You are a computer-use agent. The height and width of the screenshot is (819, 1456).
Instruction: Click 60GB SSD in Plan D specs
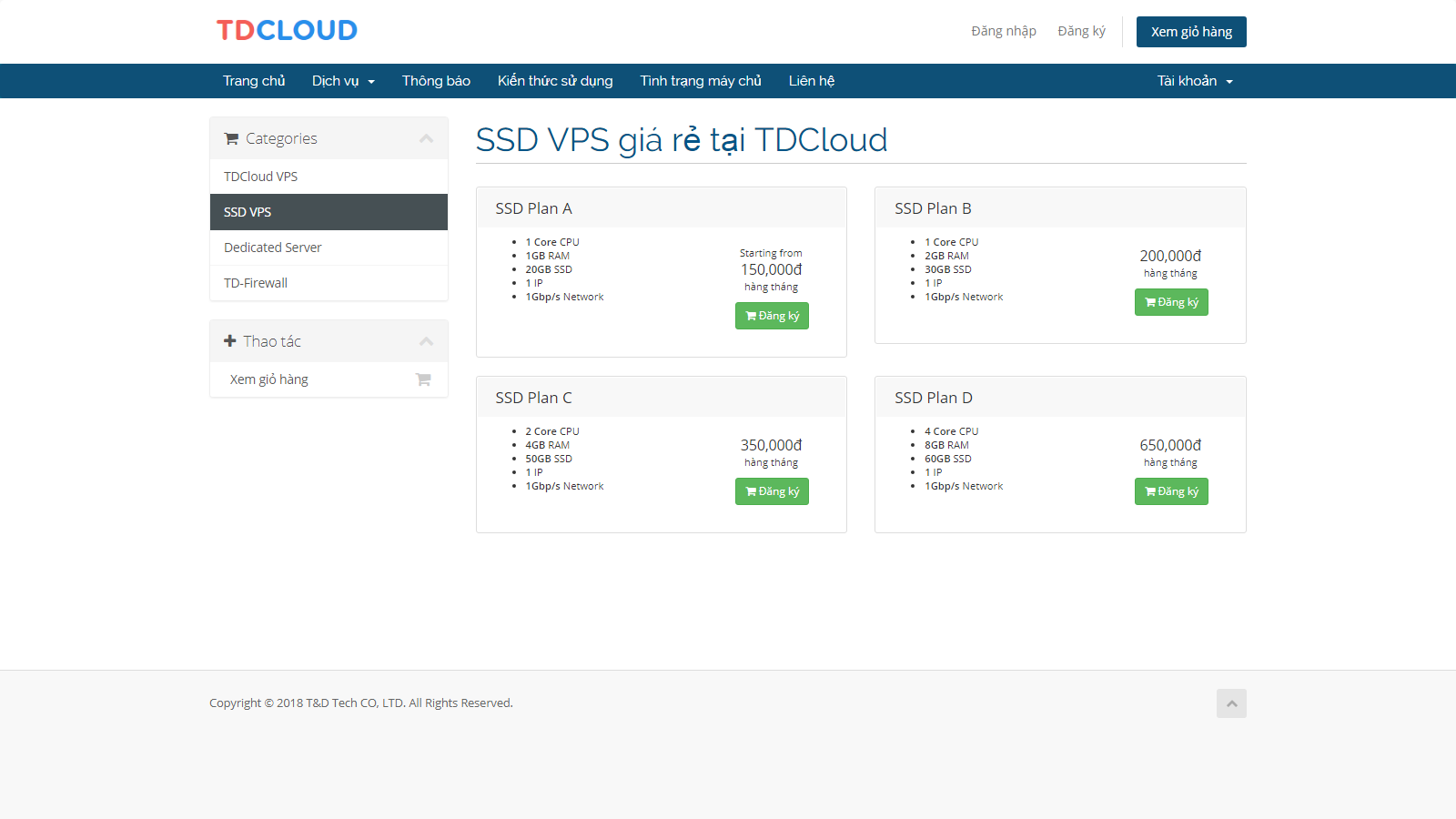coord(948,459)
